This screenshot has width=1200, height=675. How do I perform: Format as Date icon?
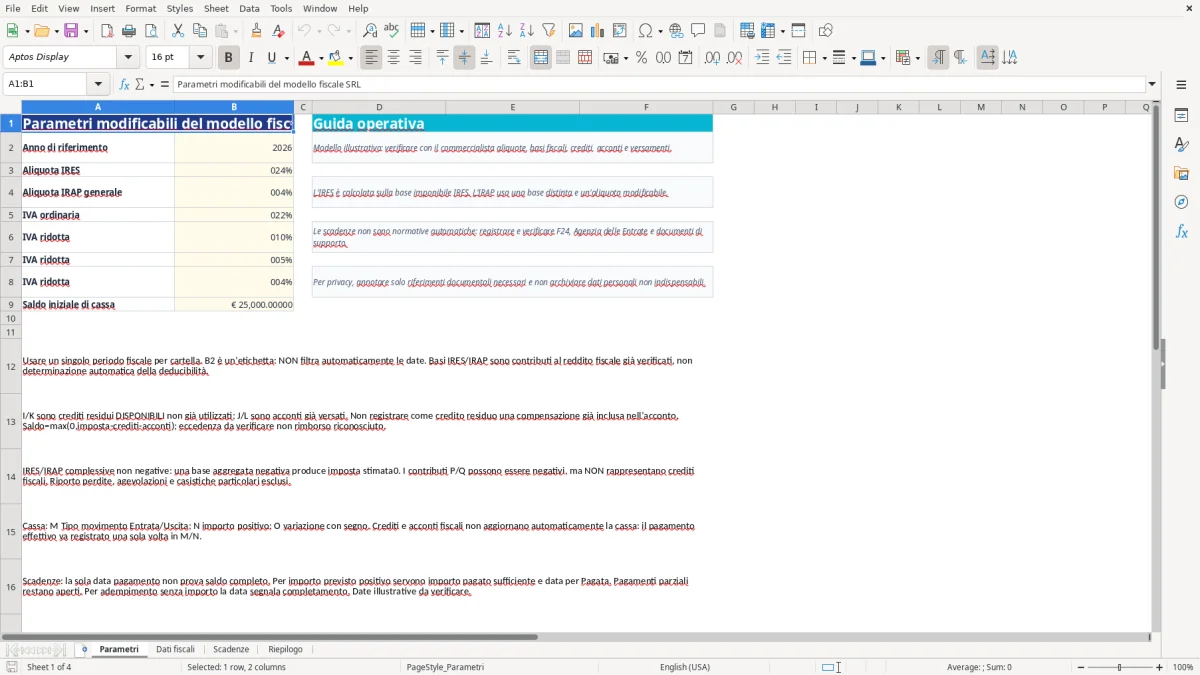click(x=685, y=58)
